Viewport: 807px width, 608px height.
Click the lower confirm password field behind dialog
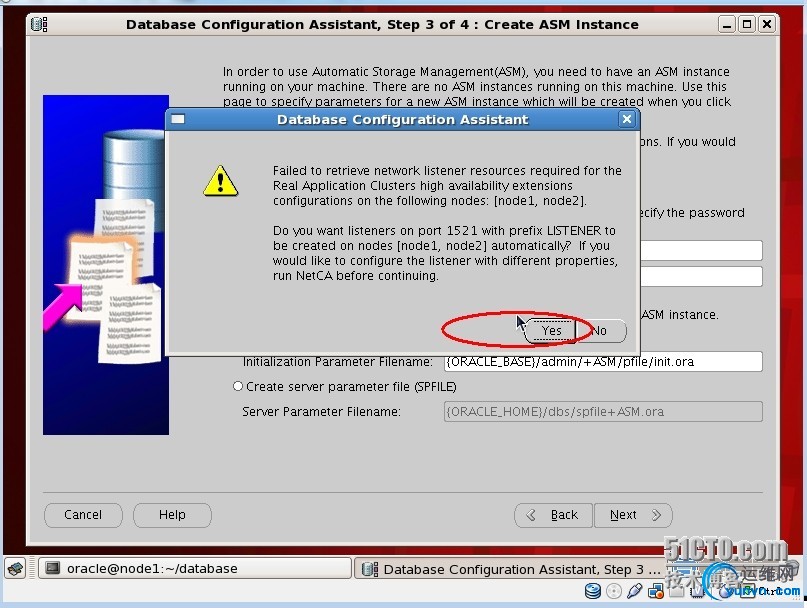pos(701,276)
